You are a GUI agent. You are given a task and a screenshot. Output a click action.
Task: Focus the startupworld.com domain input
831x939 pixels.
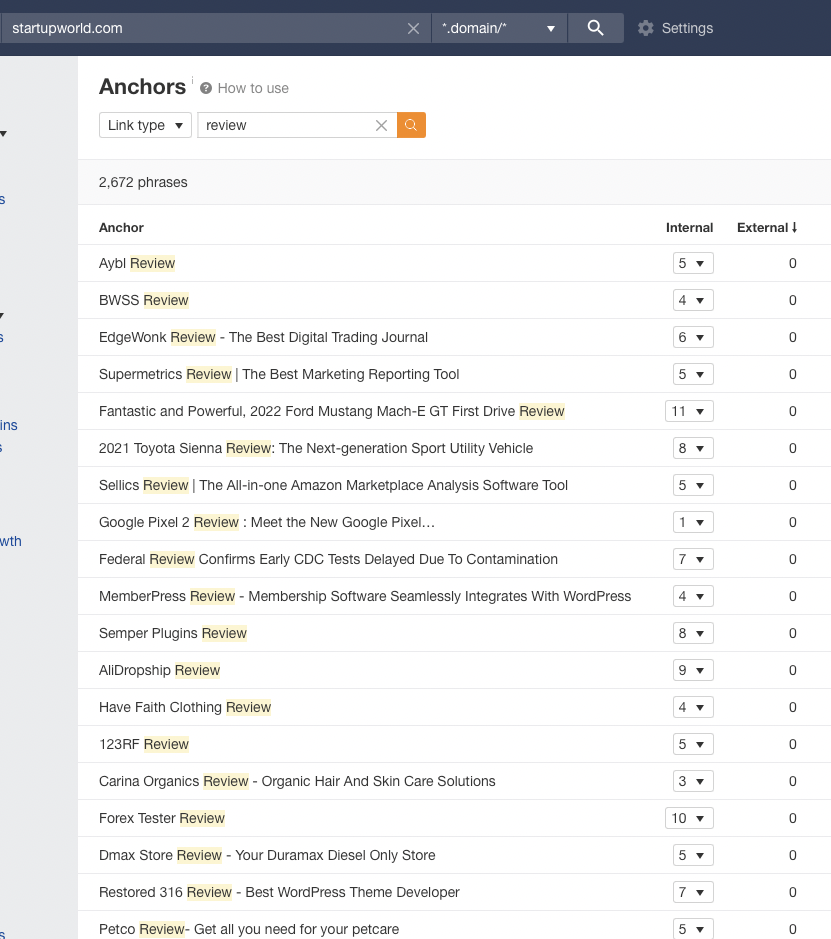[x=204, y=28]
